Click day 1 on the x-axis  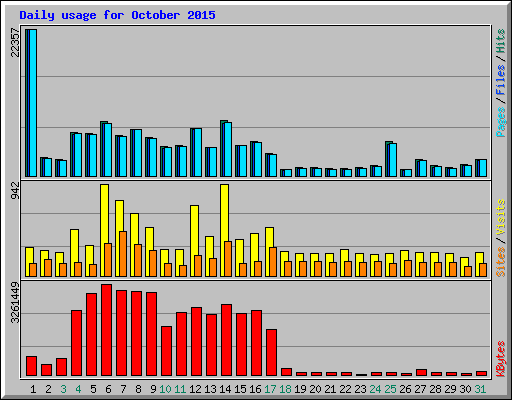pyautogui.click(x=33, y=389)
